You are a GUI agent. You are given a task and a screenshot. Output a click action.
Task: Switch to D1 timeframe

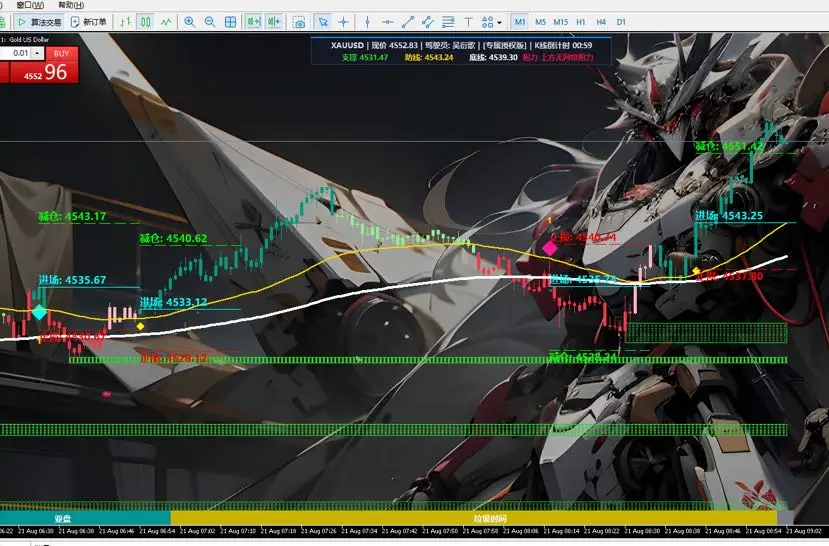(x=621, y=22)
